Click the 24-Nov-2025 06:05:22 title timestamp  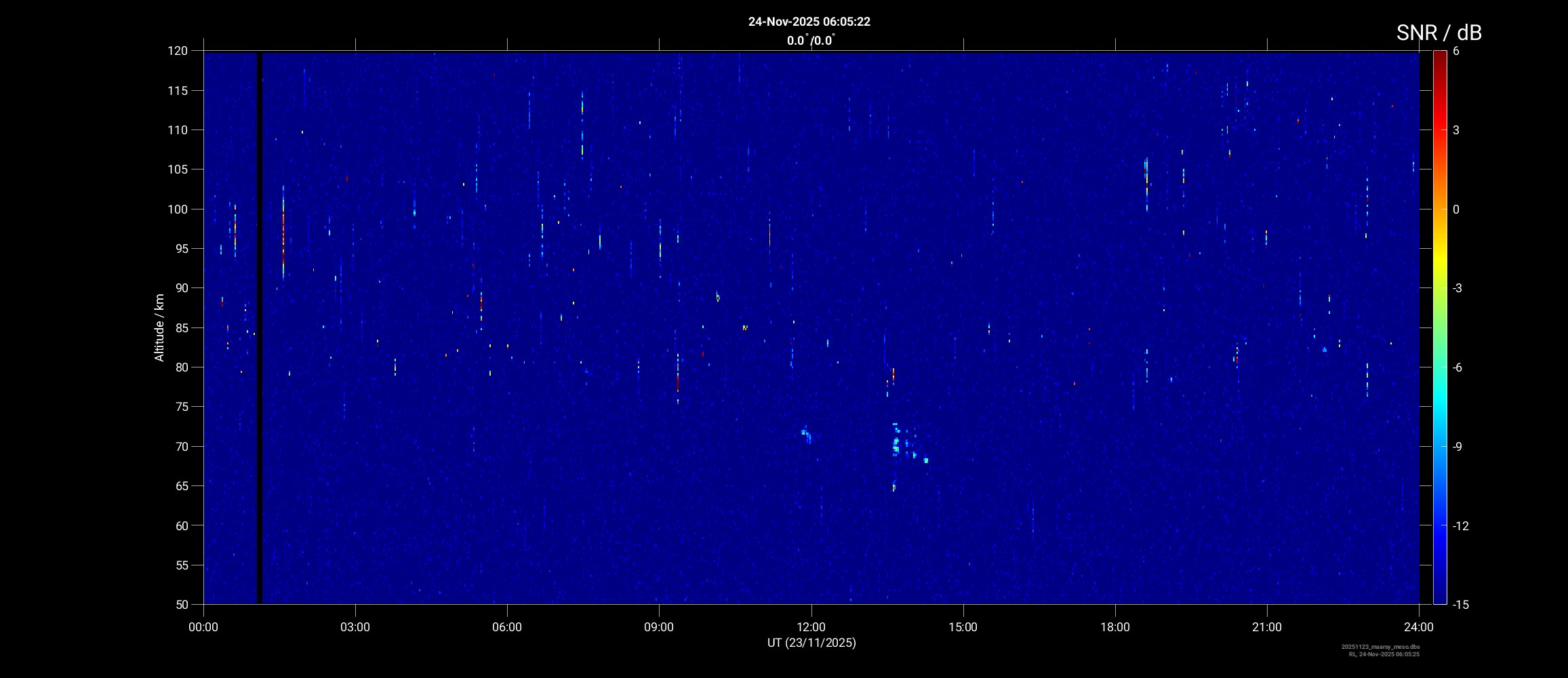tap(809, 22)
